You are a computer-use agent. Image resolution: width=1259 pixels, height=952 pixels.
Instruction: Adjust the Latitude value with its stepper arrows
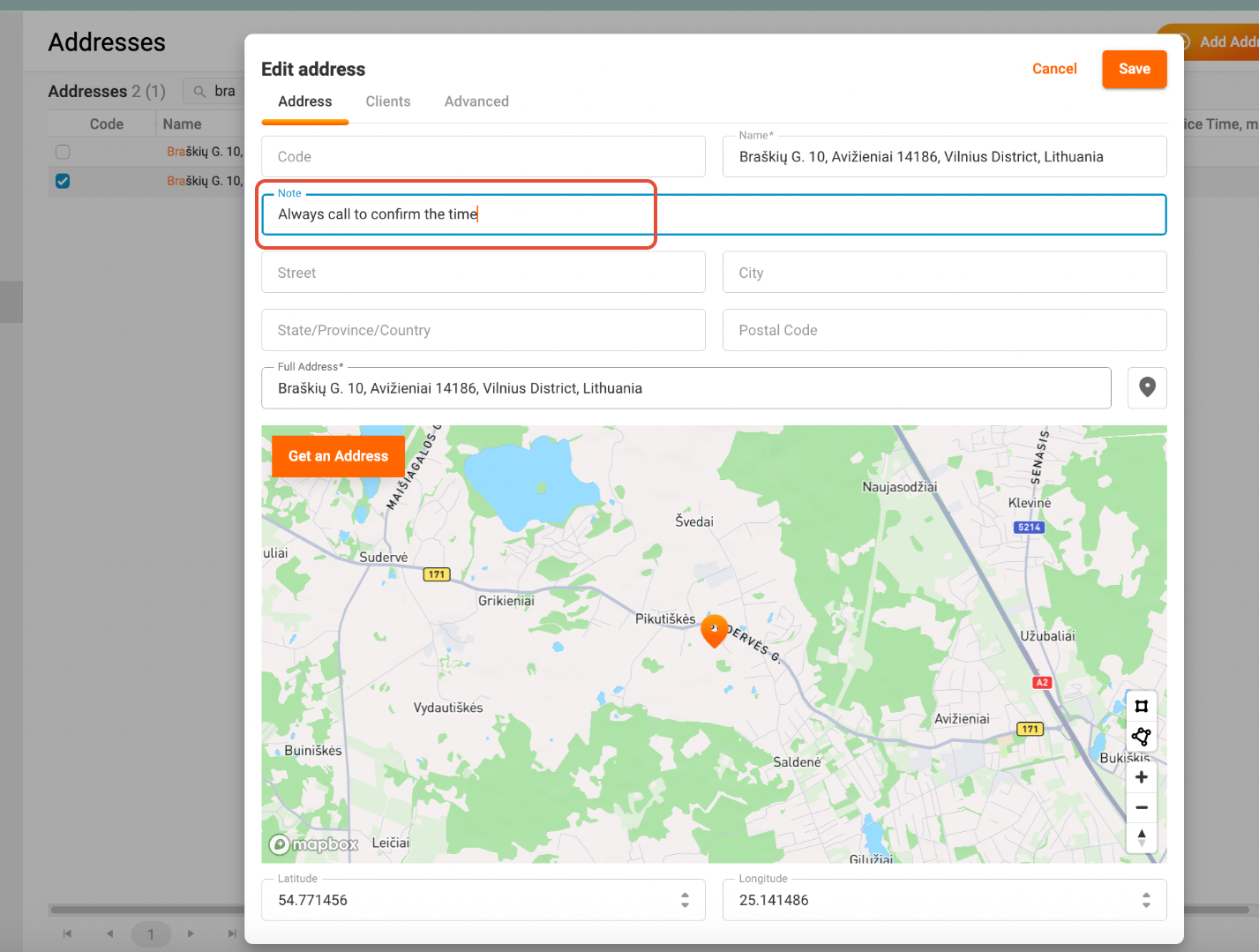click(685, 900)
